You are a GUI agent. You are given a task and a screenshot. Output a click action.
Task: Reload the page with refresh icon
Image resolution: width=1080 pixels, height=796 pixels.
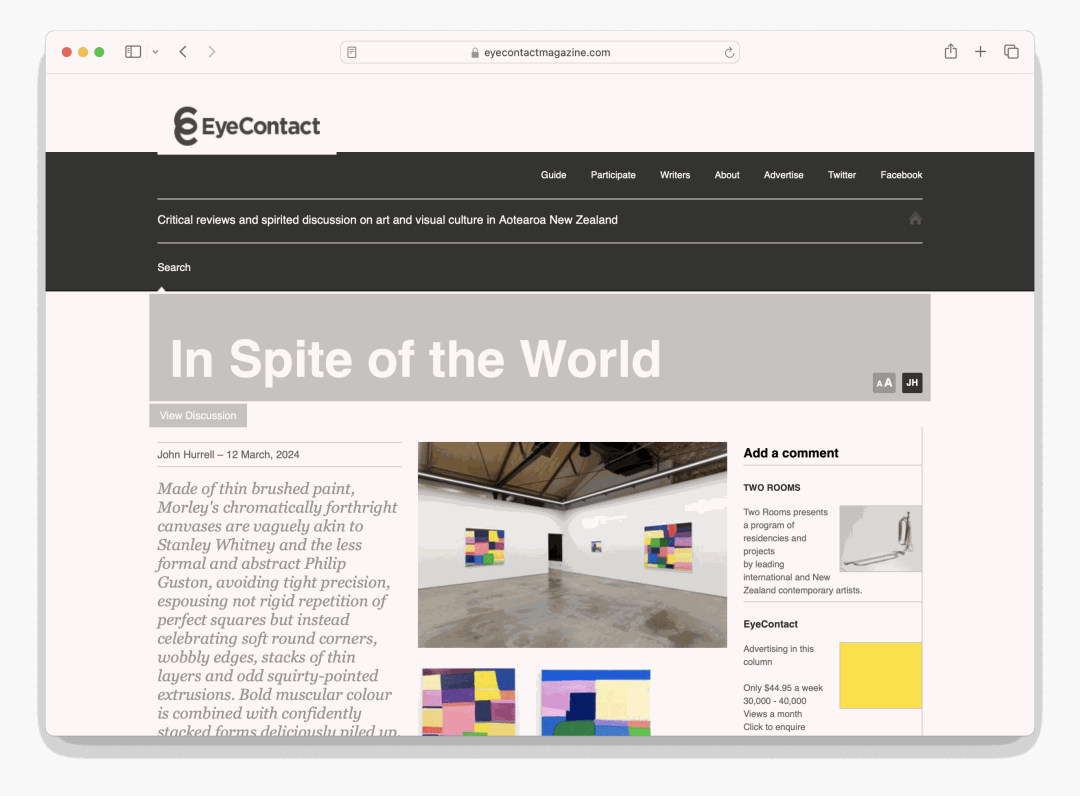pos(729,53)
